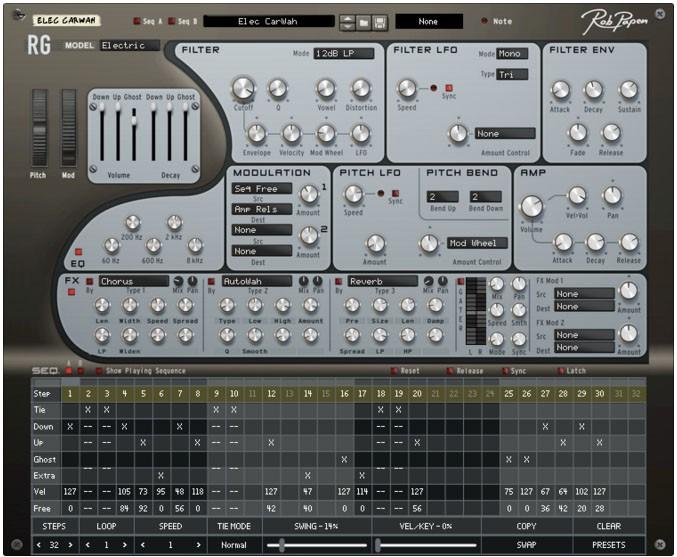This screenshot has height=557, width=677.
Task: Click the Filter Distortion knob
Action: [361, 88]
